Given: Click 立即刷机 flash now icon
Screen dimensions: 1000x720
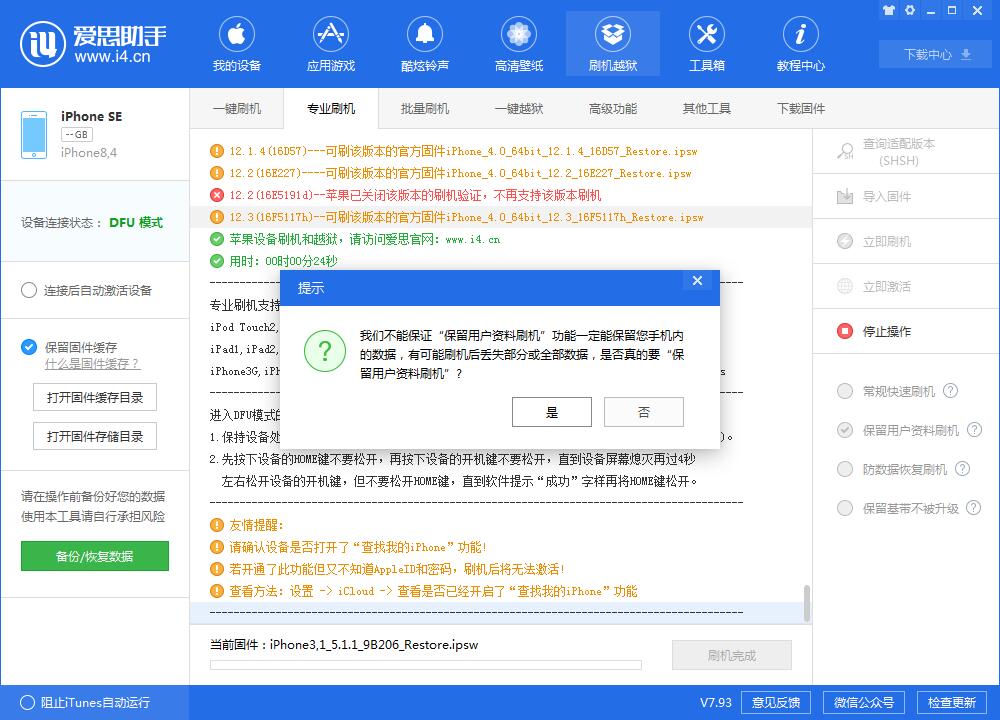Looking at the screenshot, I should (845, 241).
